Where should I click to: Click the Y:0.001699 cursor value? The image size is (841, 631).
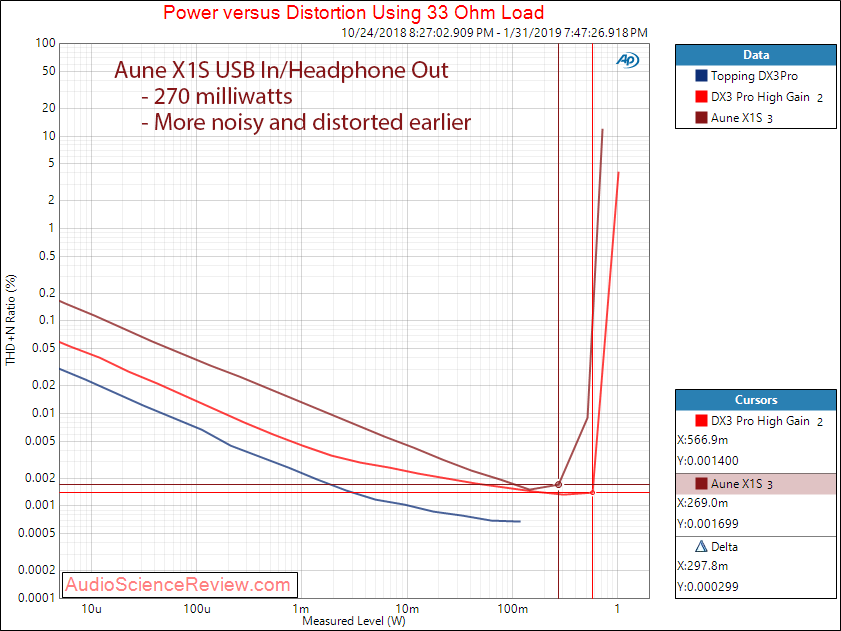point(708,524)
